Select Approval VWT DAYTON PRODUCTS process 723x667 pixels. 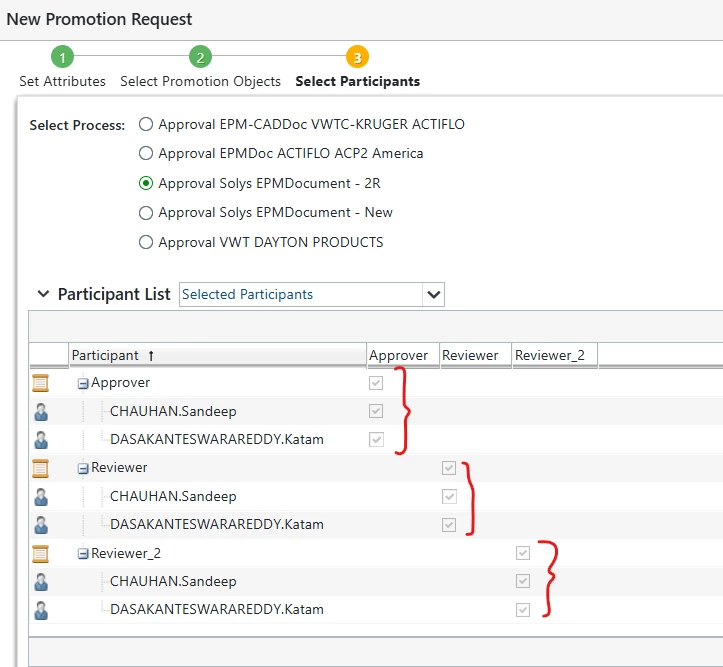(x=146, y=242)
